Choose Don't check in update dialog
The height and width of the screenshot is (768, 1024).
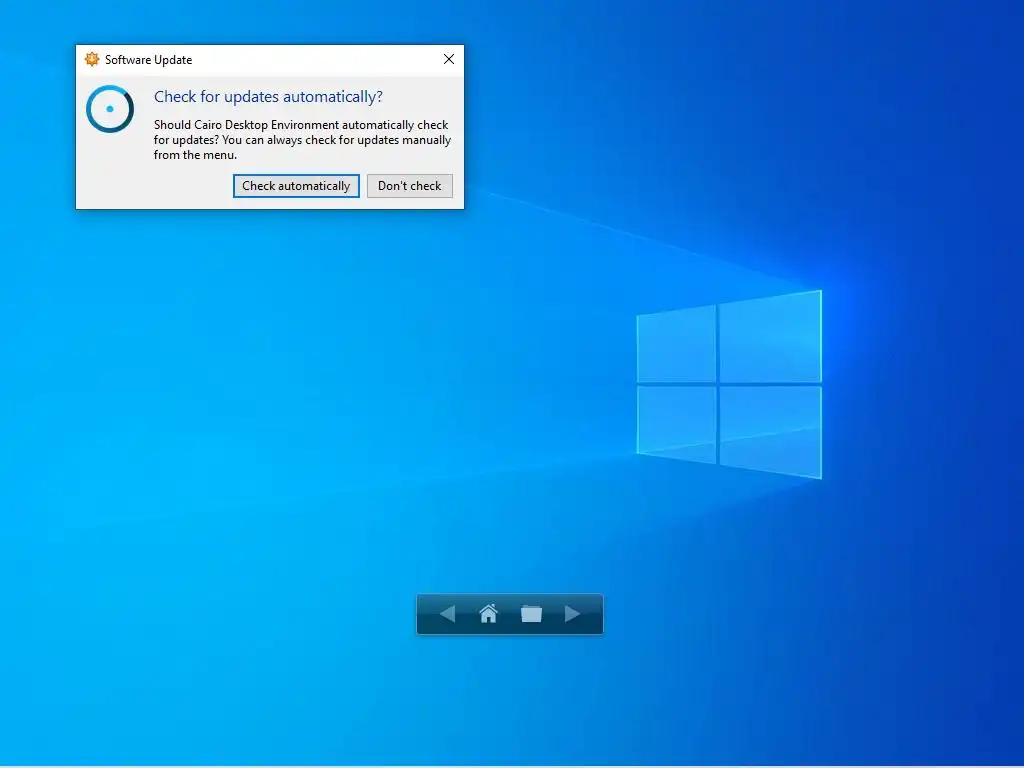click(409, 186)
